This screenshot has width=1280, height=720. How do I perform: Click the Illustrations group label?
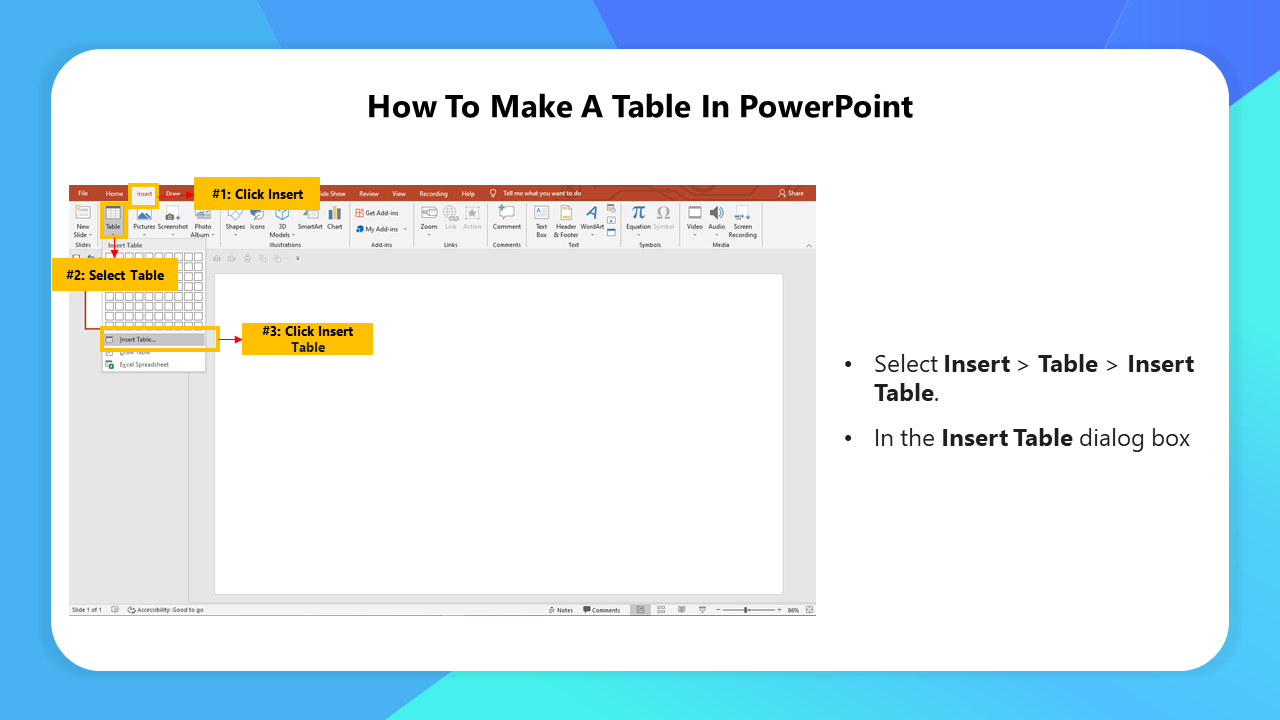[x=285, y=245]
